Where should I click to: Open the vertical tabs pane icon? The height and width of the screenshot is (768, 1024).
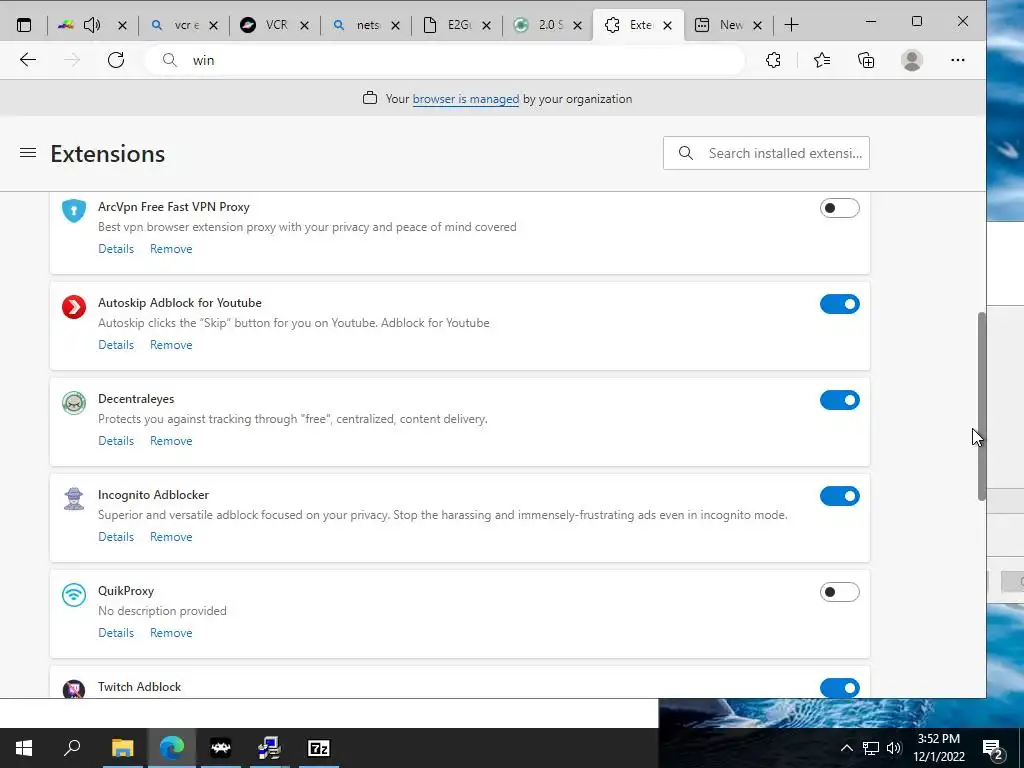24,25
